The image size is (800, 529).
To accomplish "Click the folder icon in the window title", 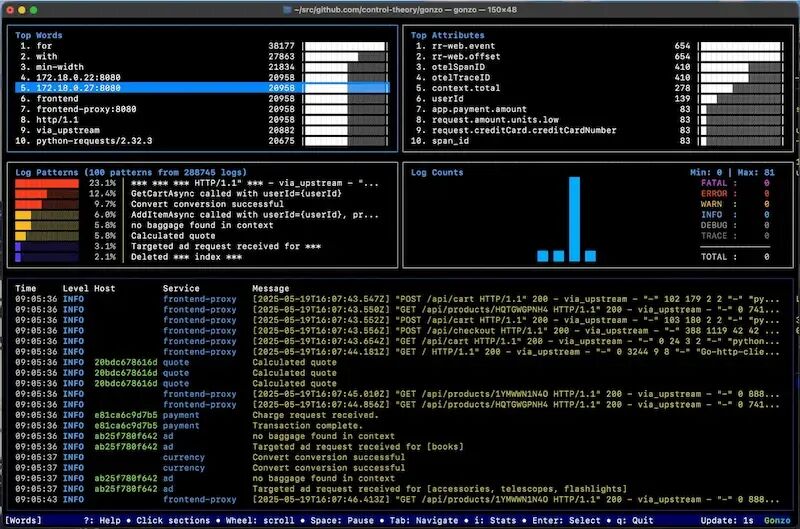I will [x=287, y=10].
